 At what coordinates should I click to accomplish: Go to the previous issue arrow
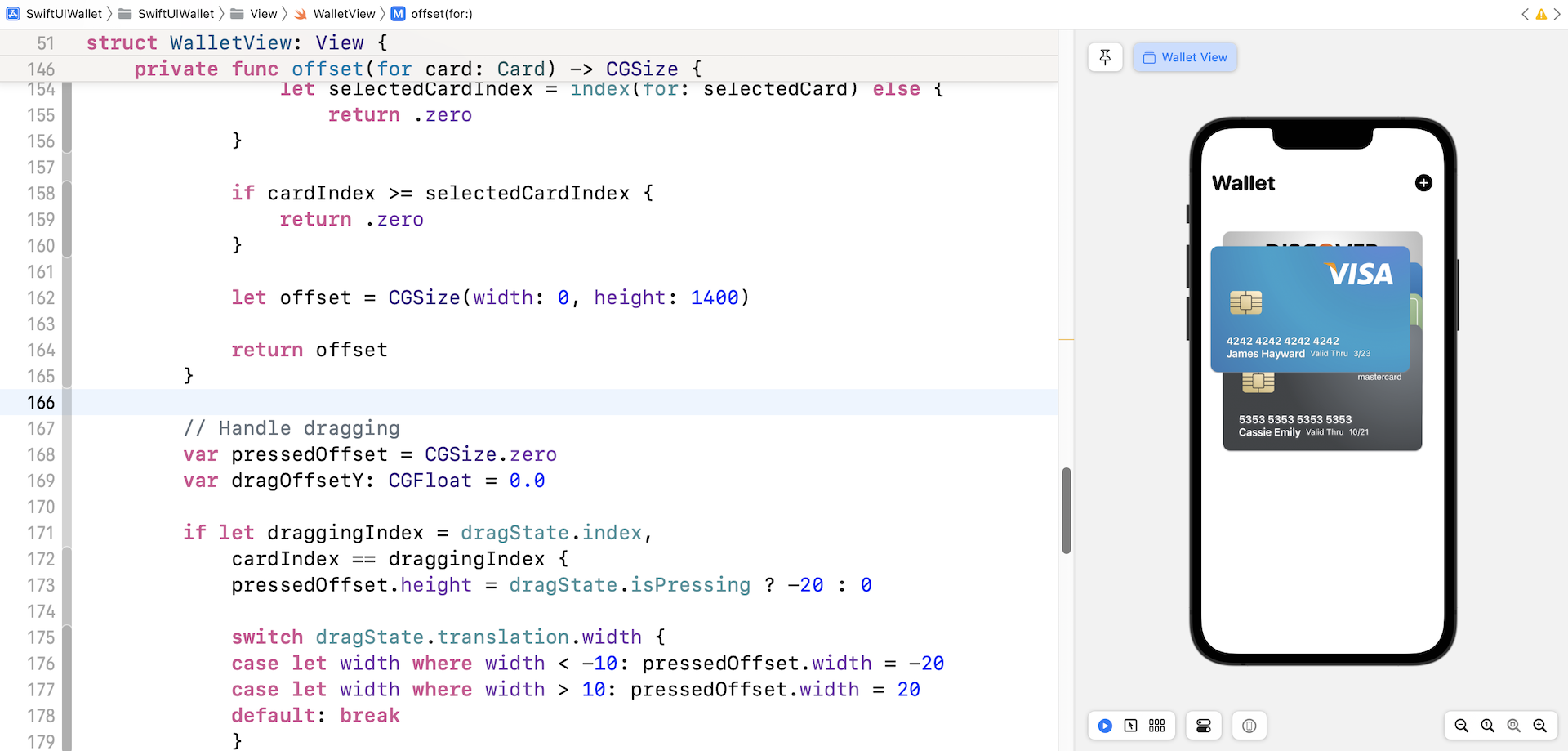(x=1525, y=14)
